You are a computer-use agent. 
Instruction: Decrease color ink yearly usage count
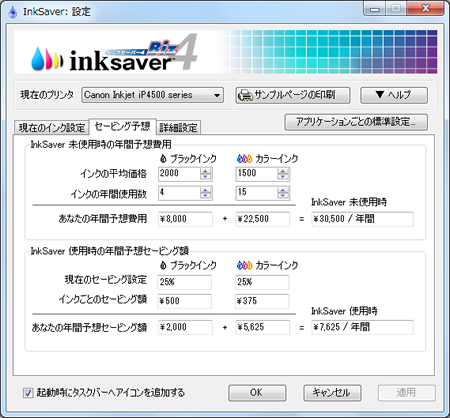click(283, 196)
